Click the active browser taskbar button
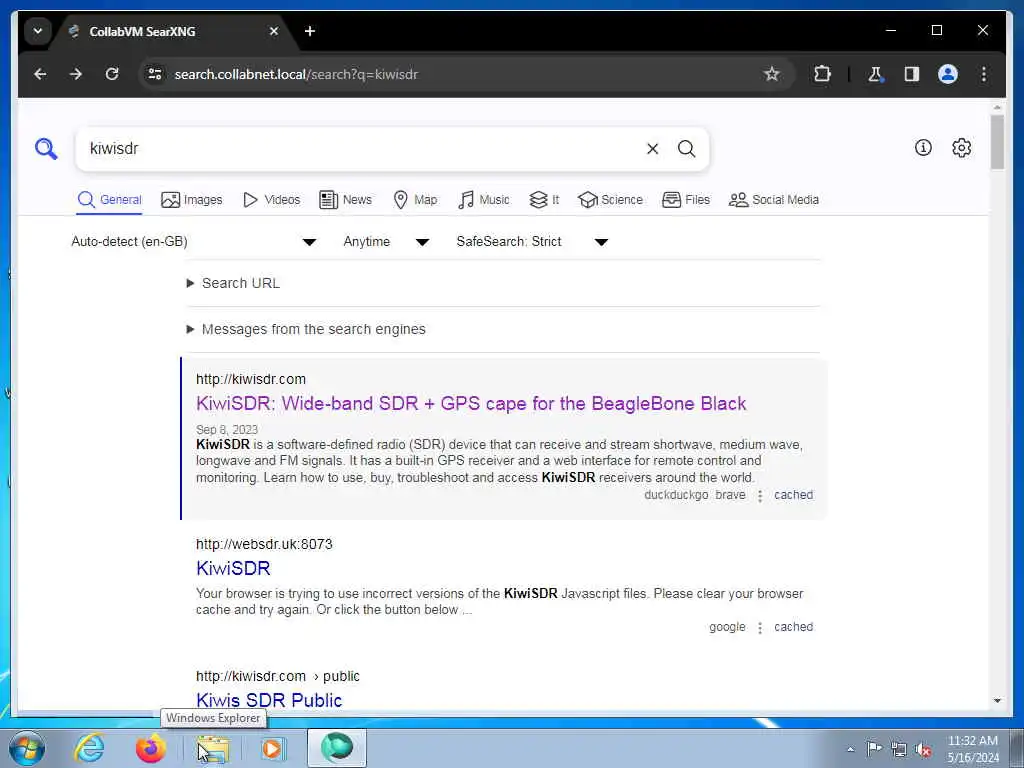Screen dimensions: 1024x768 pos(336,748)
